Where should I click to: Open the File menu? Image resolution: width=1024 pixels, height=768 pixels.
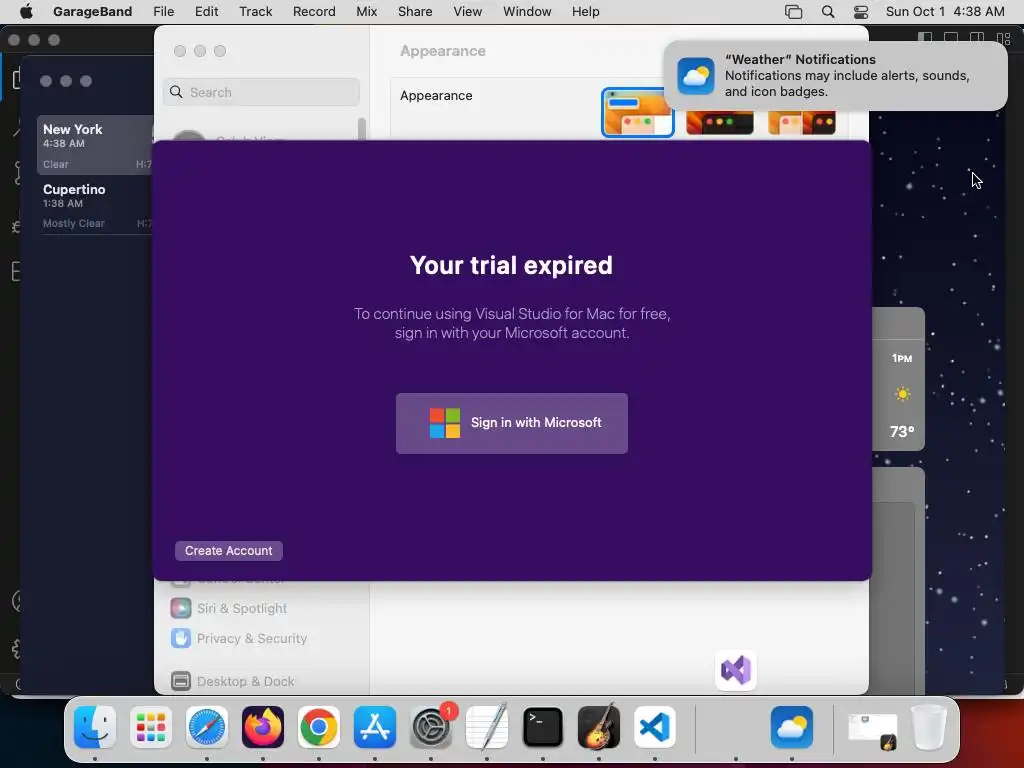pos(163,11)
